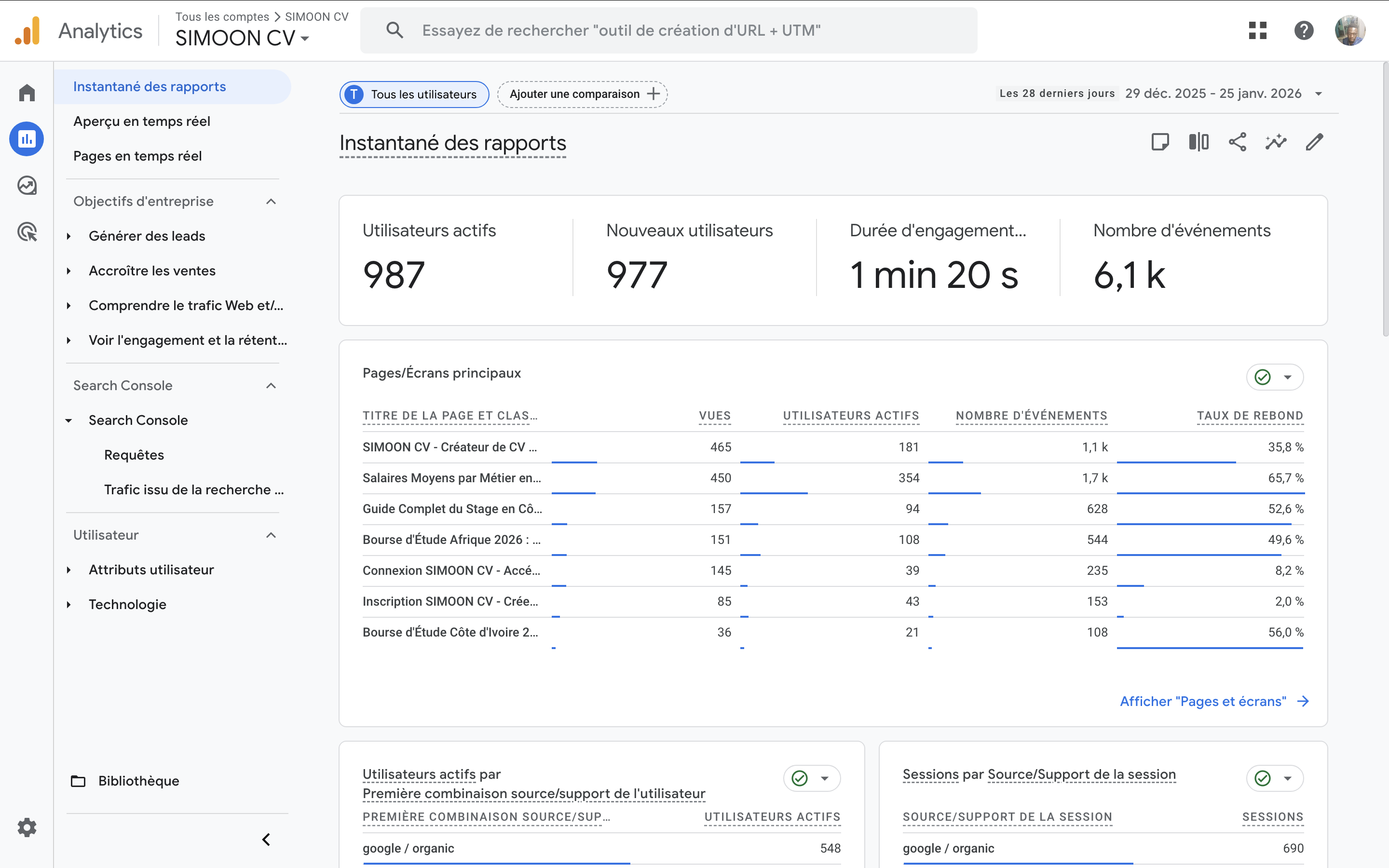Customize the report using the pencil icon
This screenshot has height=868, width=1389.
(x=1314, y=142)
